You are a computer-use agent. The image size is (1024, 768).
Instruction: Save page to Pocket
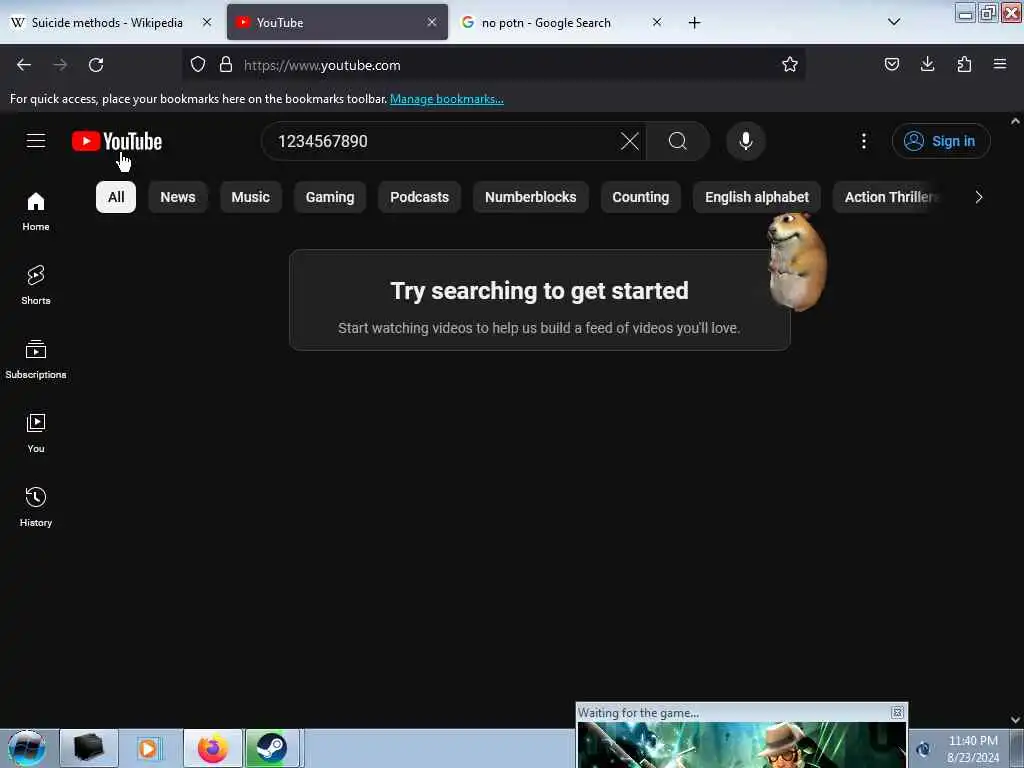pyautogui.click(x=891, y=64)
